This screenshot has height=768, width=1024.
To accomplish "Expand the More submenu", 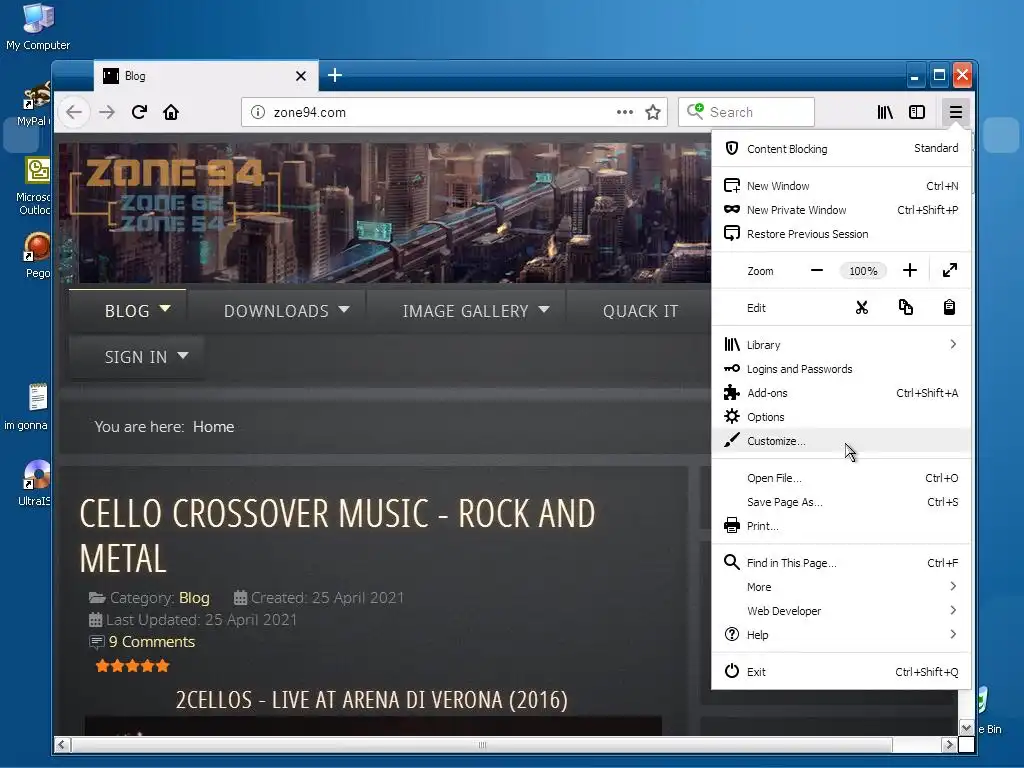I will point(841,587).
